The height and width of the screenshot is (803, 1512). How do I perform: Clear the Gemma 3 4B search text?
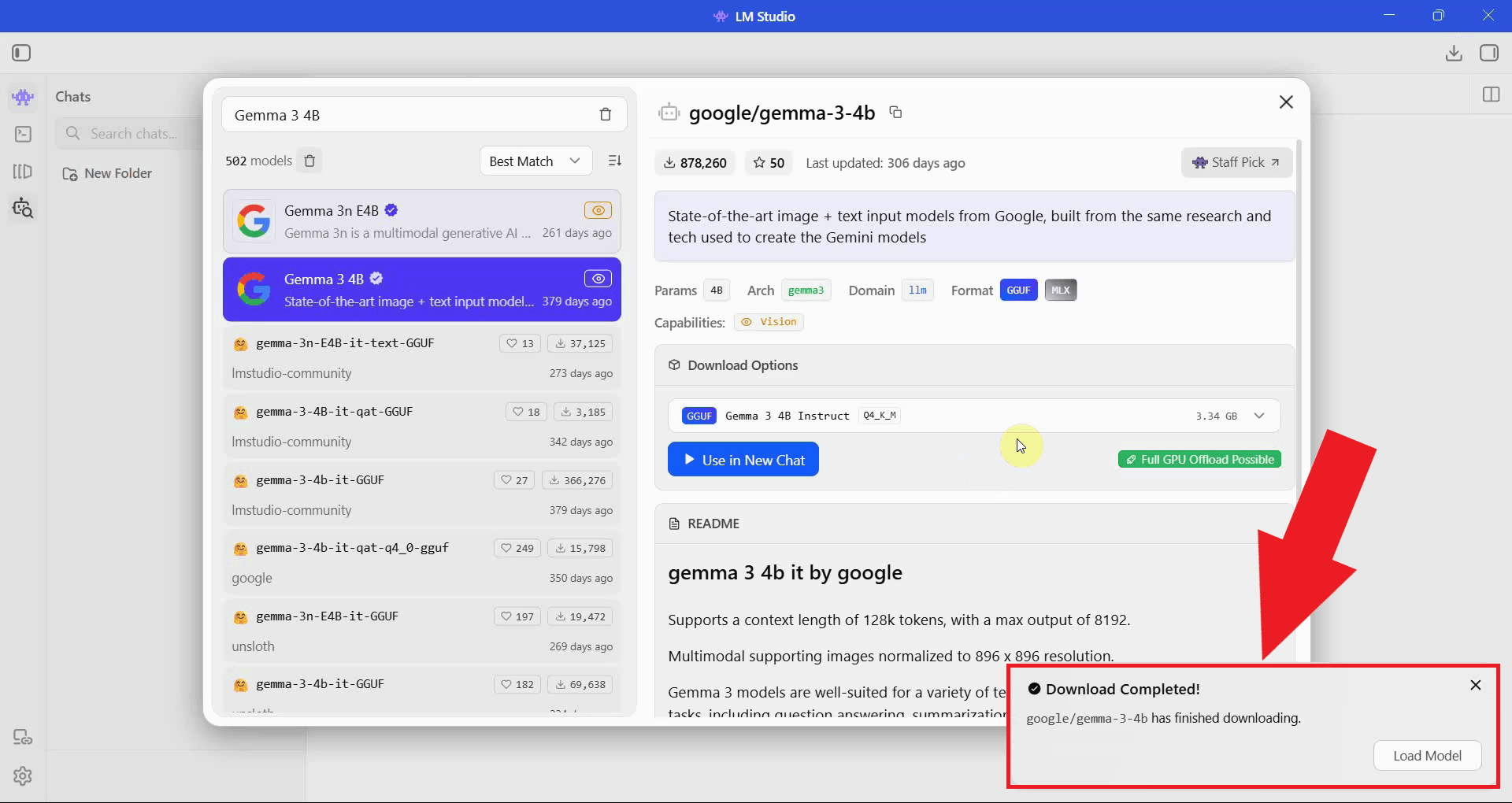605,115
